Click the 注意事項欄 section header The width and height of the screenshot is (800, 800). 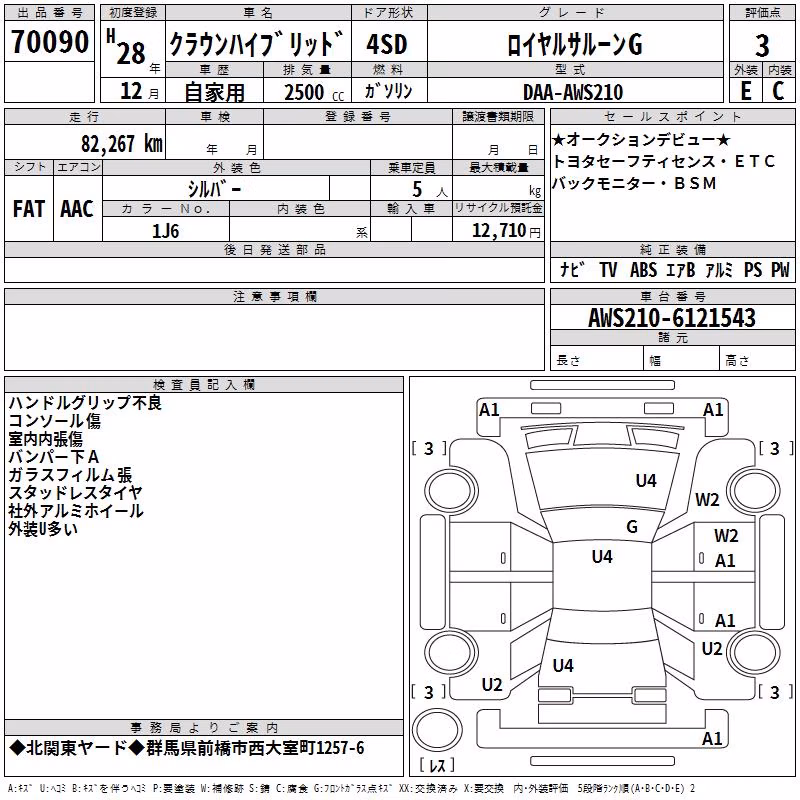pos(275,296)
